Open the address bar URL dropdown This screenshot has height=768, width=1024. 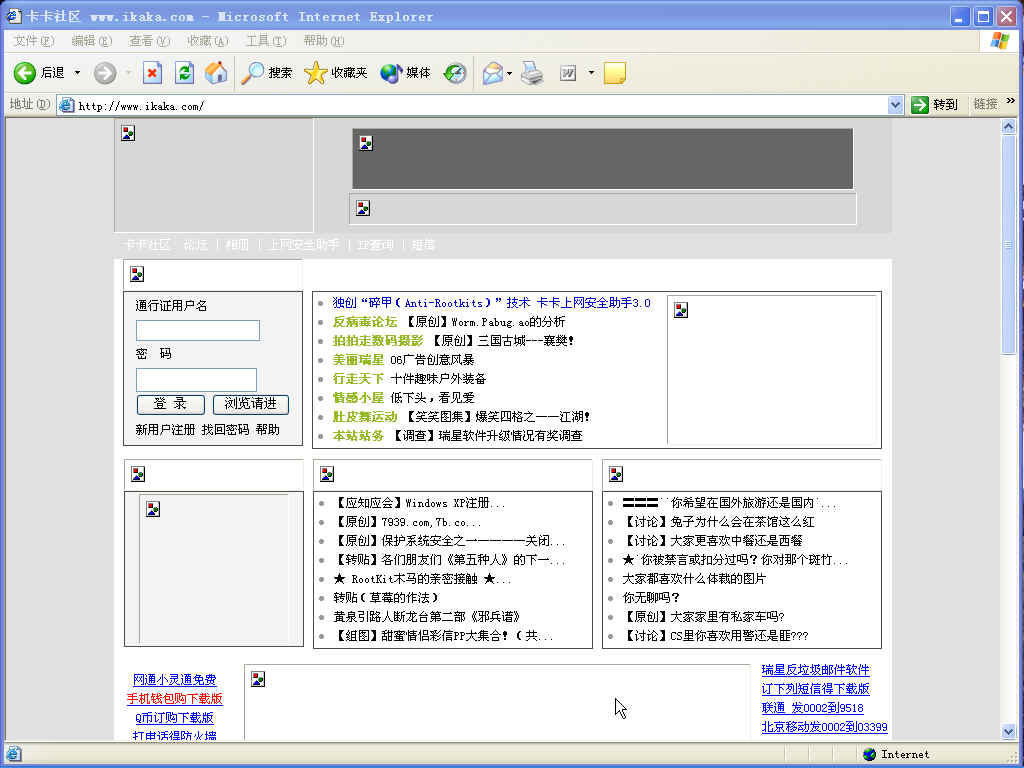tap(895, 105)
